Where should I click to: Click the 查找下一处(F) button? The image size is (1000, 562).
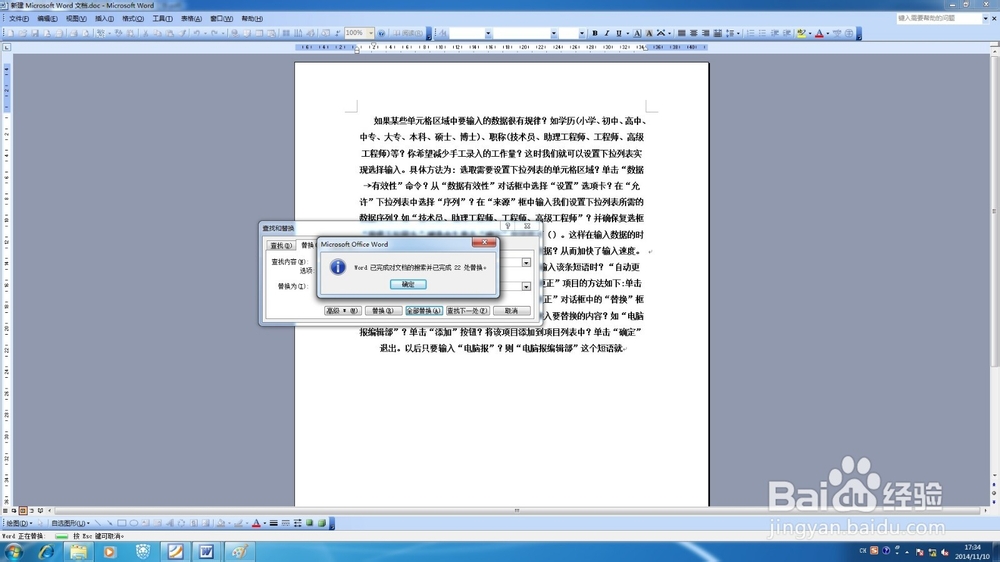click(467, 311)
